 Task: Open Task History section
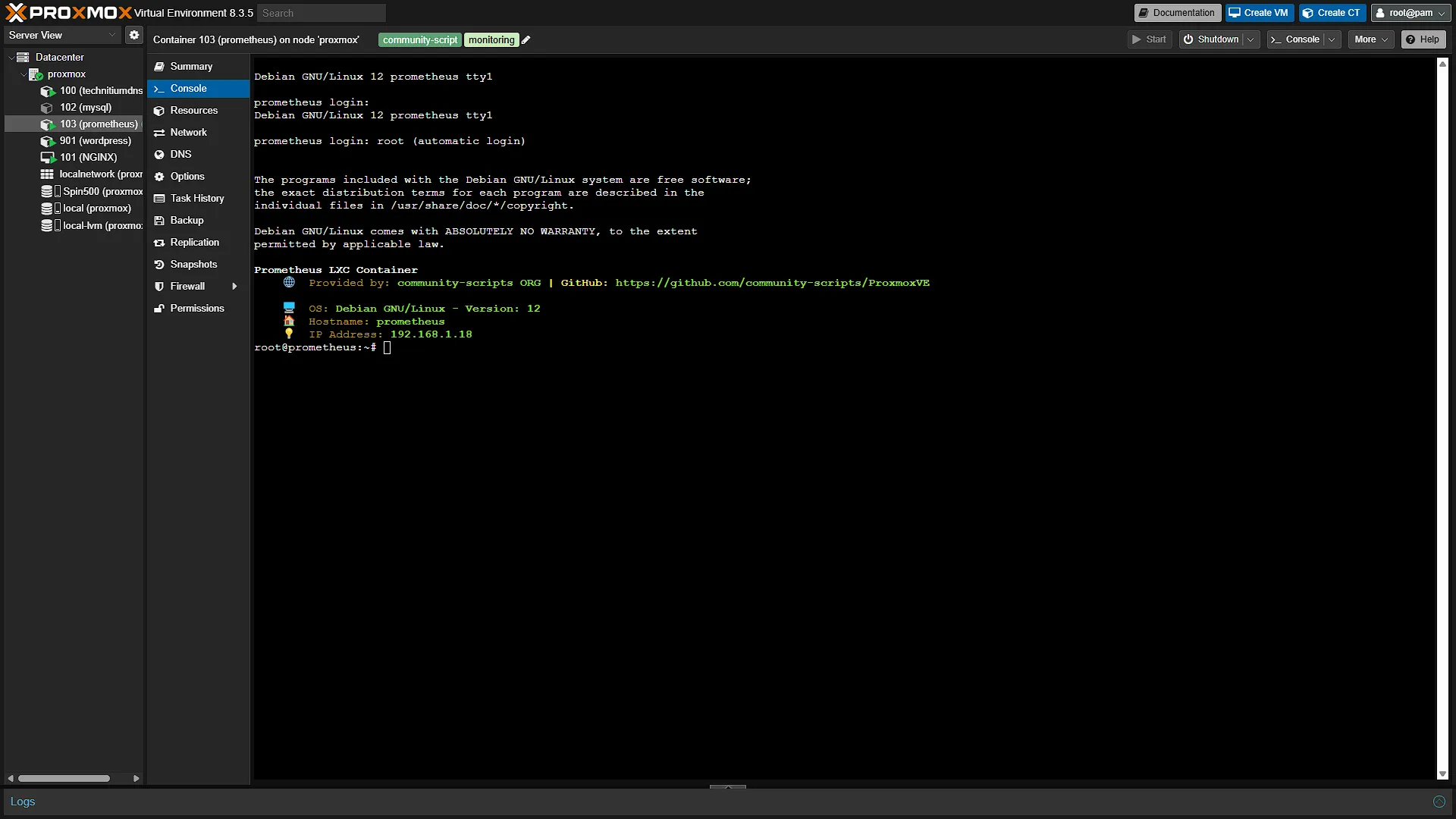pyautogui.click(x=199, y=199)
